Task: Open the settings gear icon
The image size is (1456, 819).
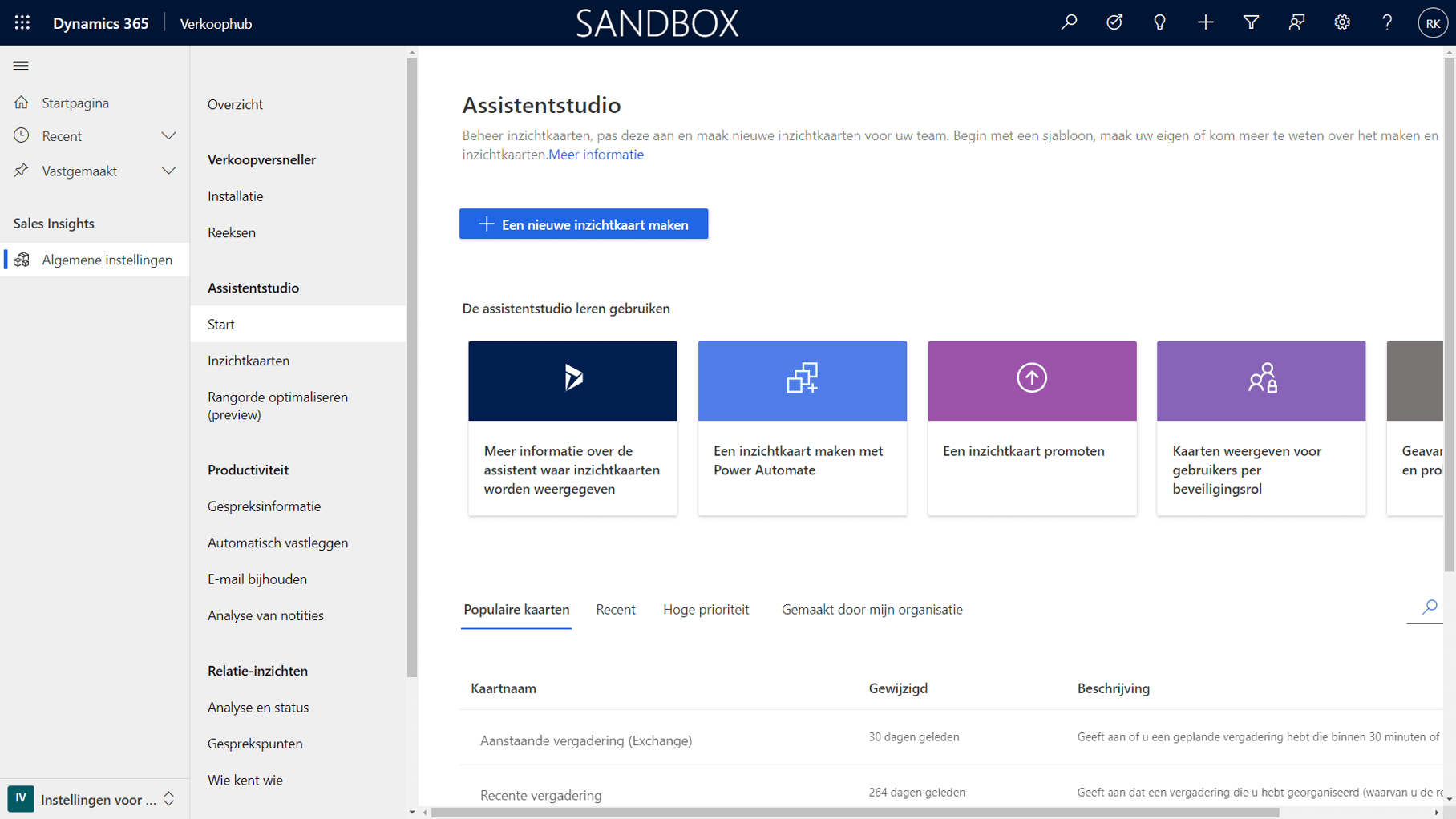Action: [1342, 22]
